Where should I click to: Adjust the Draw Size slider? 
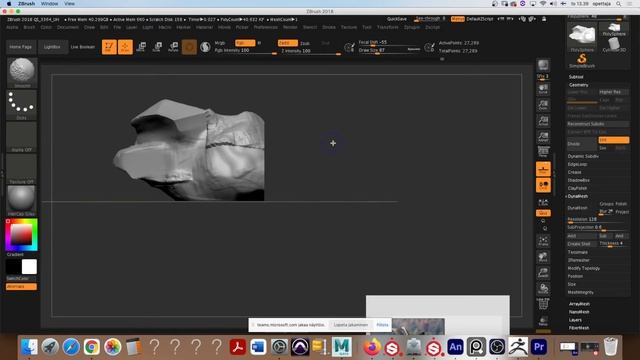[389, 50]
